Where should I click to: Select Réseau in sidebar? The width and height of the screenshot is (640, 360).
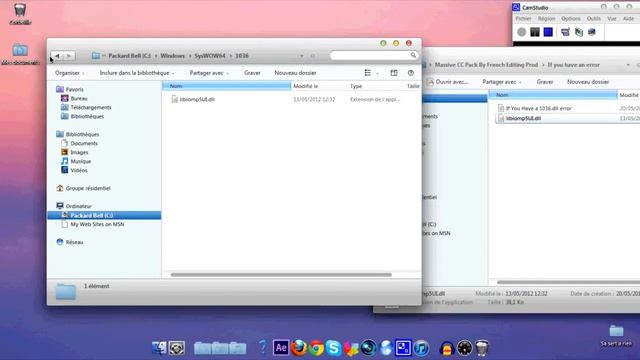pos(74,242)
